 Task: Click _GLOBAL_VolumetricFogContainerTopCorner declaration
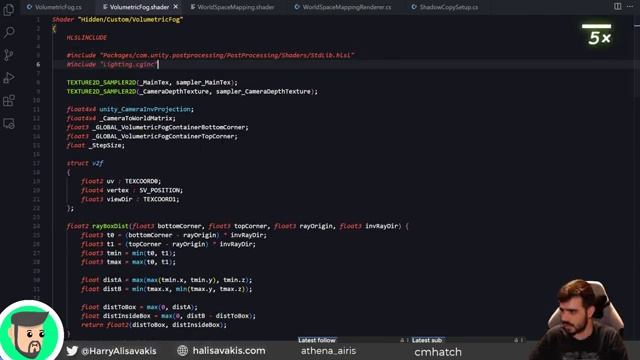pyautogui.click(x=152, y=136)
